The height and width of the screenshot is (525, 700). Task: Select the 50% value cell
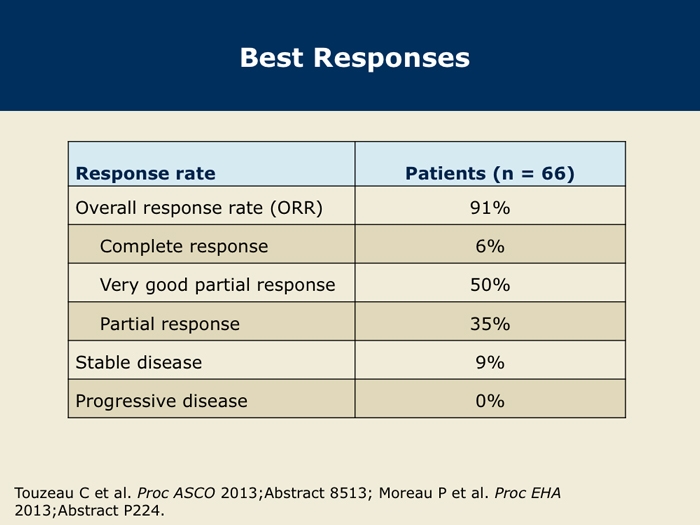[x=490, y=285]
